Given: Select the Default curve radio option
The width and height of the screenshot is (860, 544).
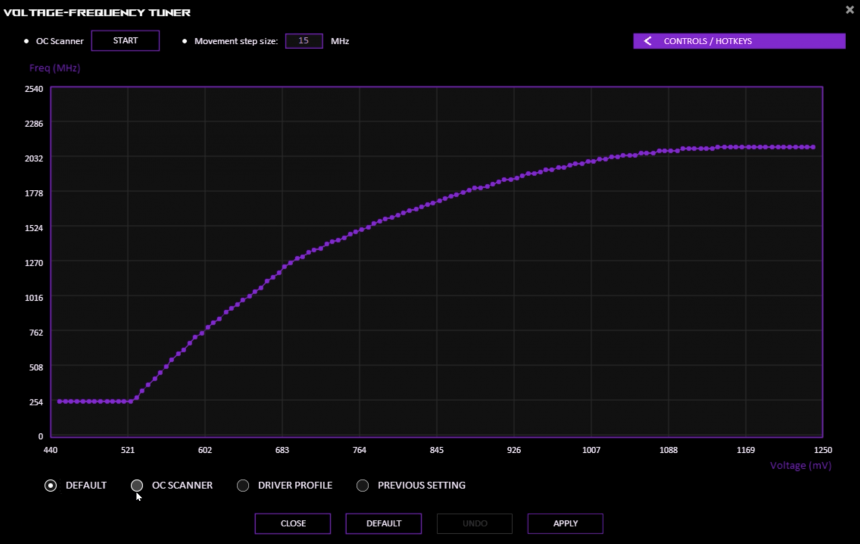Looking at the screenshot, I should (x=51, y=486).
